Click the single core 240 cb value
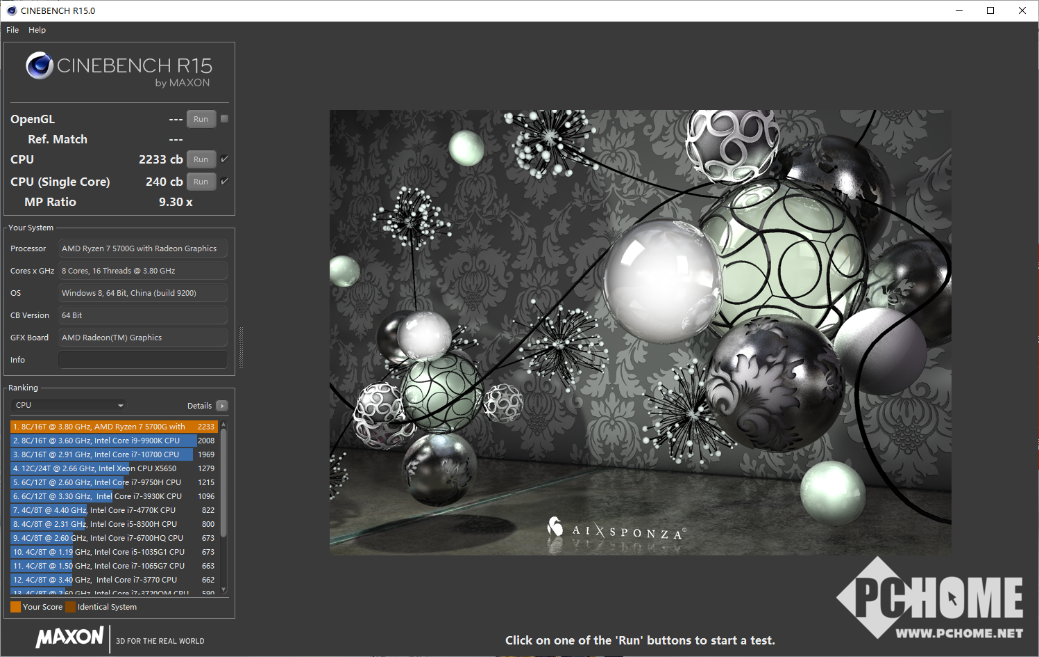Image resolution: width=1039 pixels, height=657 pixels. tap(164, 181)
